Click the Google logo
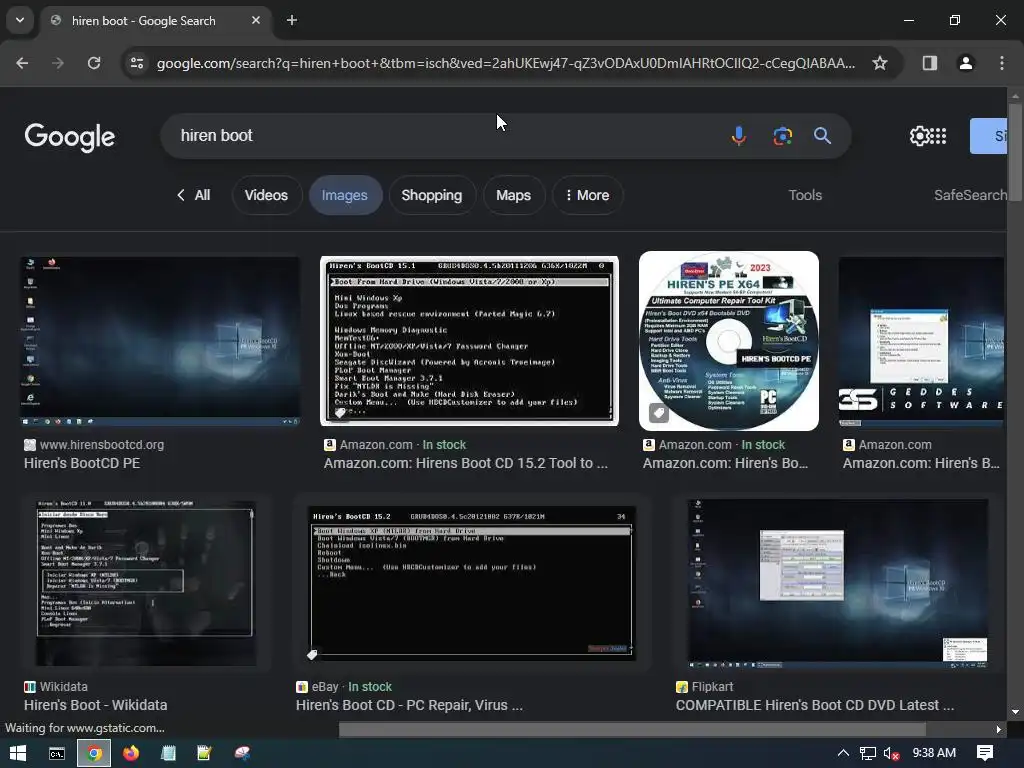This screenshot has height=768, width=1024. click(70, 137)
